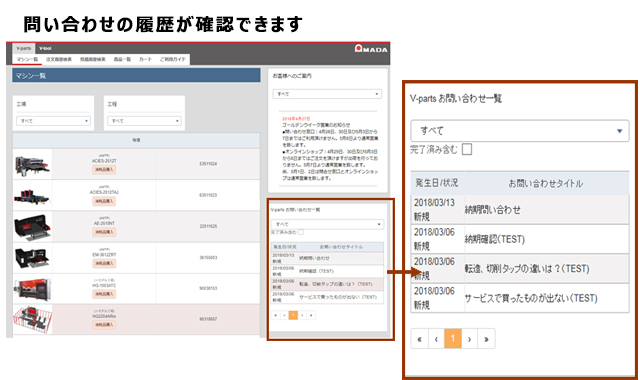Screen dimensions: 640x380
Task: Click consumables purchase button under EM-3612ZRT
Action: (x=104, y=263)
